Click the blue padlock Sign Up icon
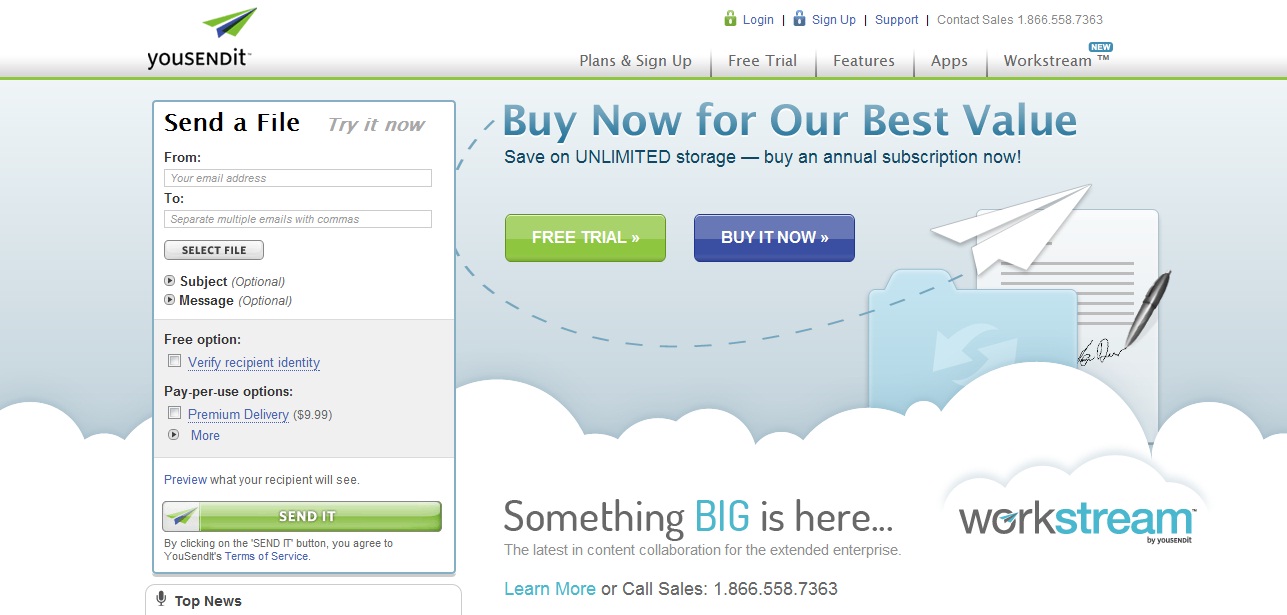The width and height of the screenshot is (1287, 615). tap(799, 18)
